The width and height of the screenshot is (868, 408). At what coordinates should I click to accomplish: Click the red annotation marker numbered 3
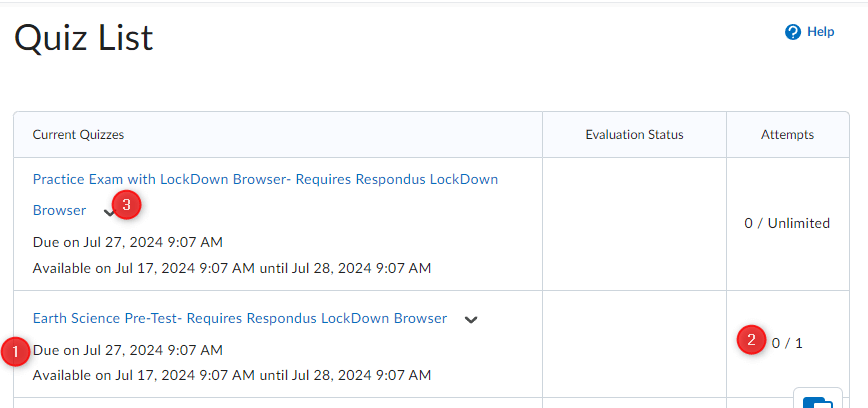tap(126, 205)
